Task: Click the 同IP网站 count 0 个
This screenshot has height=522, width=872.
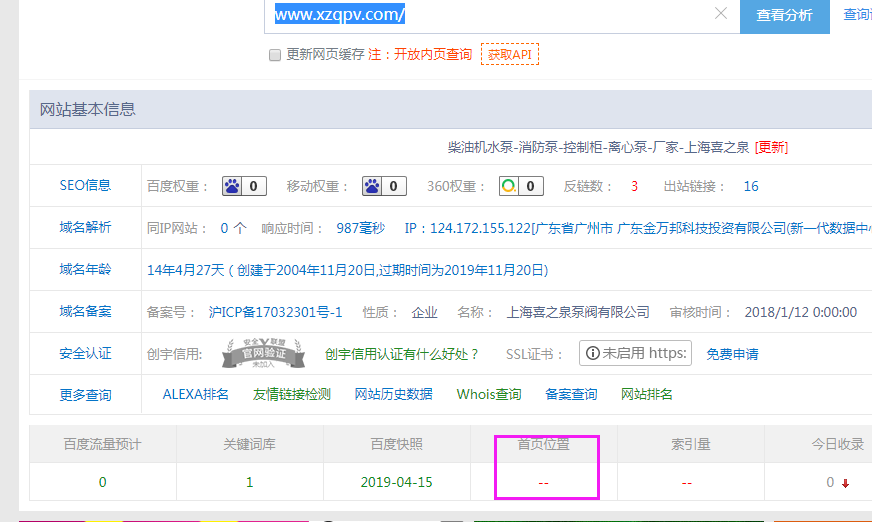Action: [234, 228]
